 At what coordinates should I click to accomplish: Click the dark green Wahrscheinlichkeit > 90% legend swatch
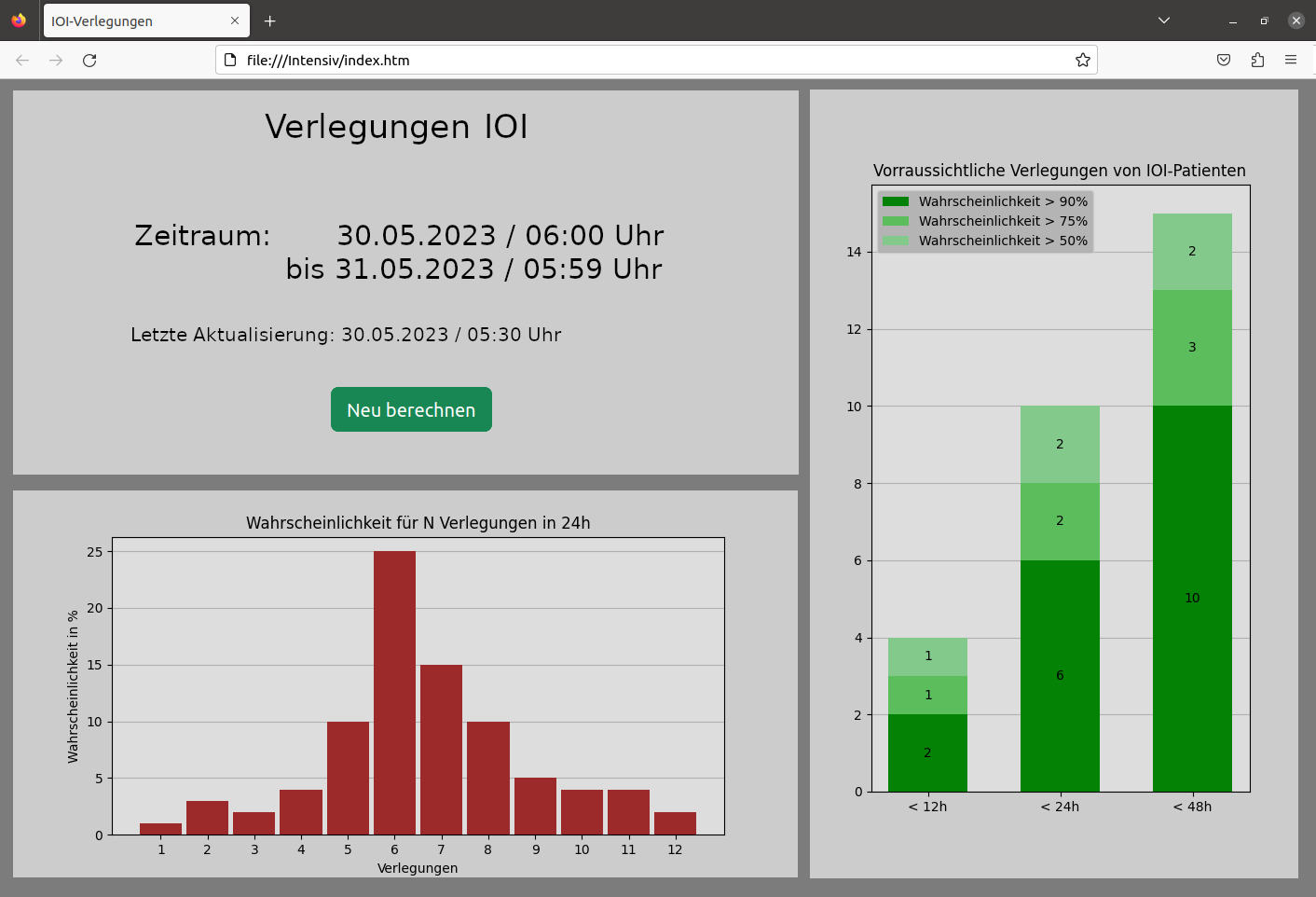pyautogui.click(x=896, y=201)
